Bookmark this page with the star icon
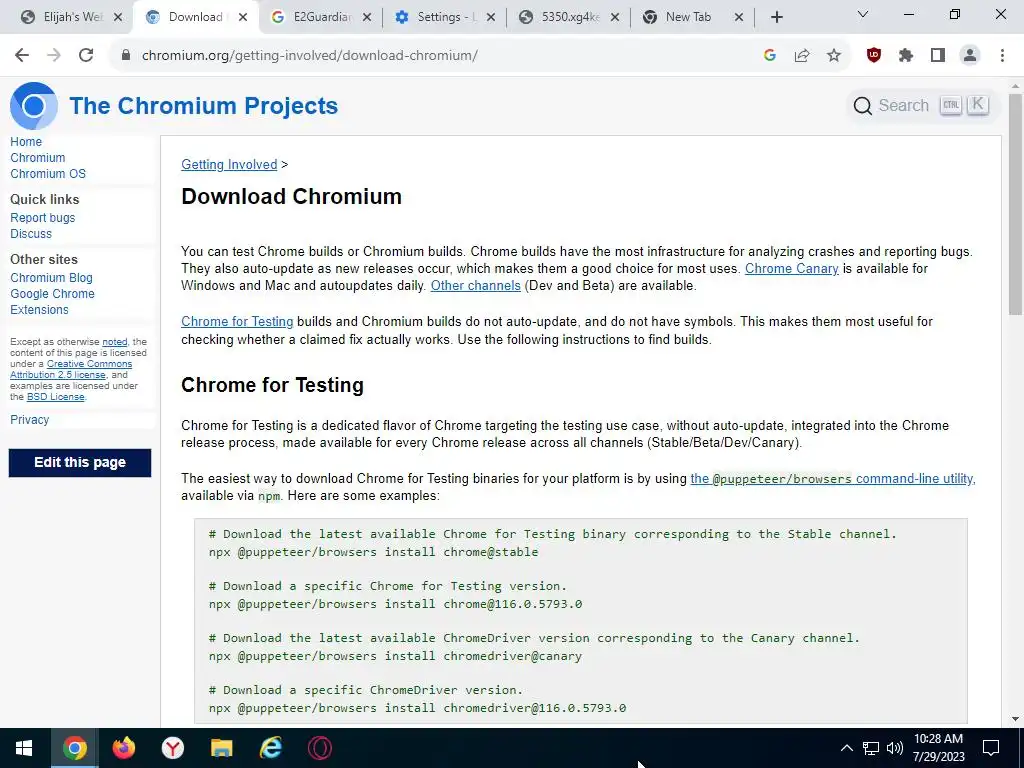 pyautogui.click(x=834, y=56)
